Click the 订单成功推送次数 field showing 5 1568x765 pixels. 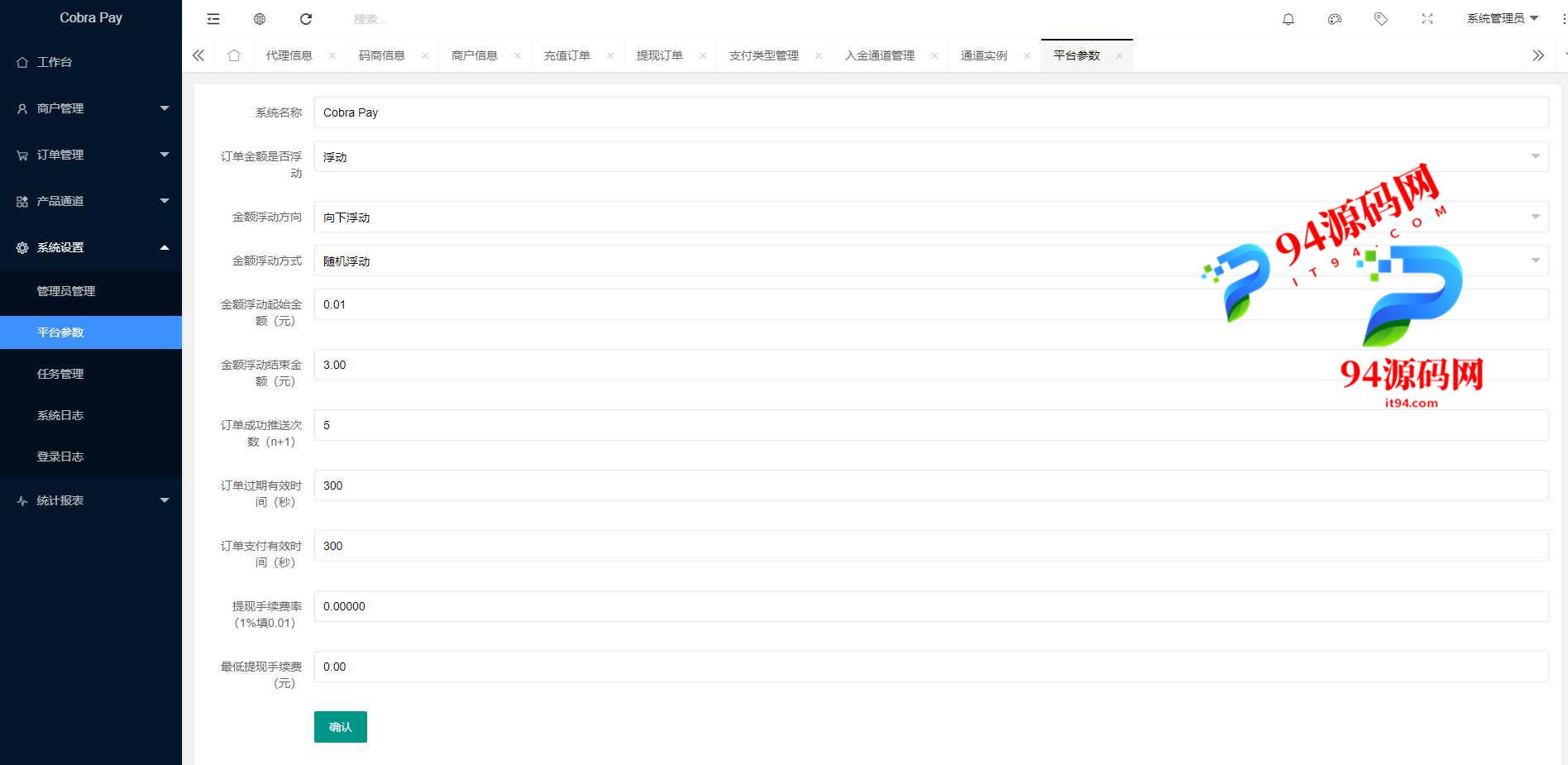coord(931,425)
